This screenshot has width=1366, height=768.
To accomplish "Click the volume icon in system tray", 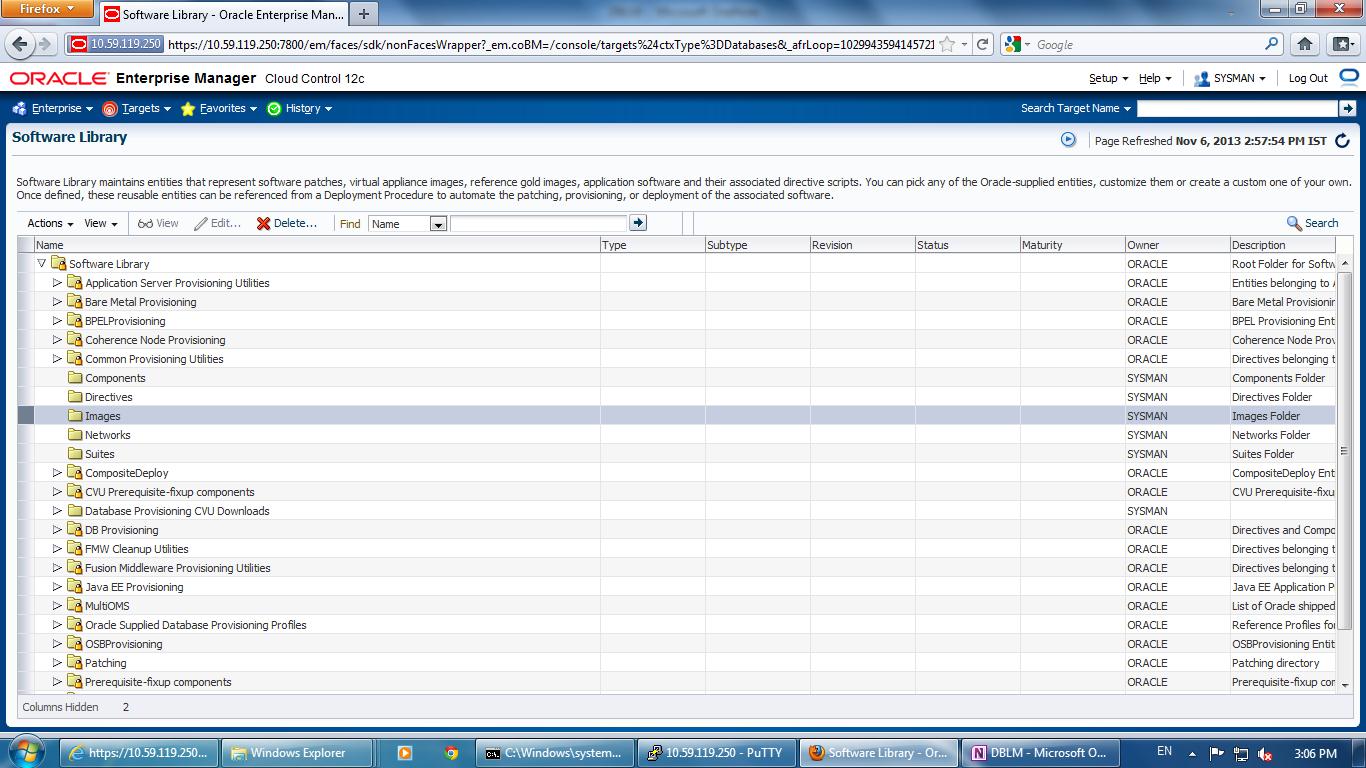I will click(x=1266, y=753).
